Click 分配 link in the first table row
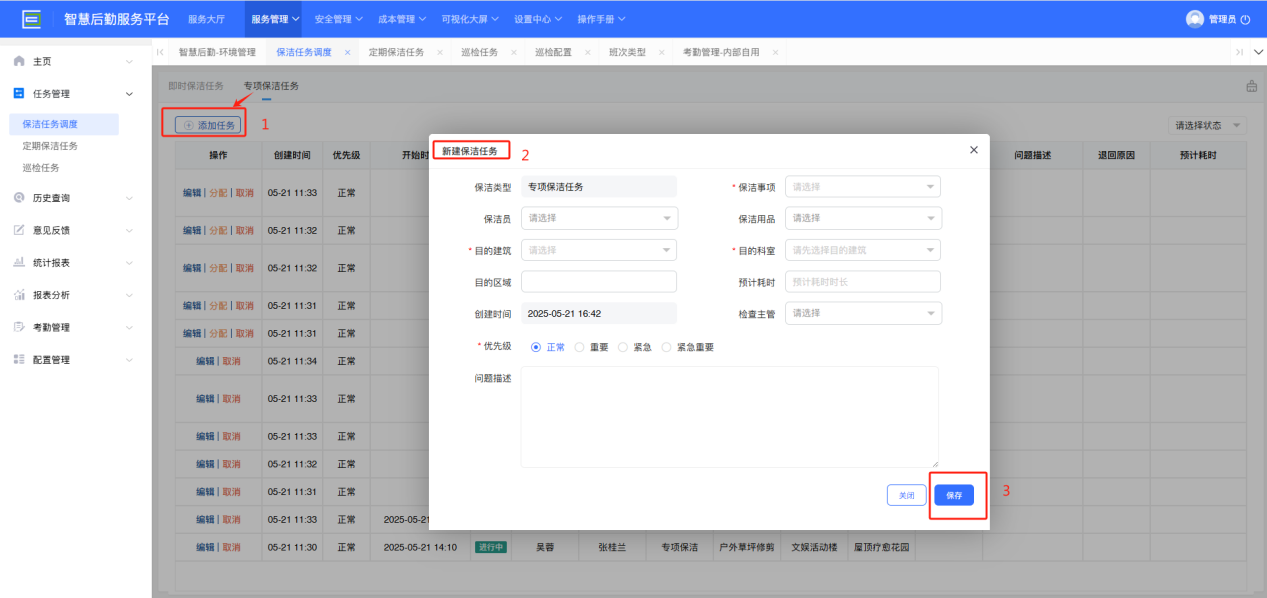Viewport: 1267px width, 598px height. tap(218, 192)
